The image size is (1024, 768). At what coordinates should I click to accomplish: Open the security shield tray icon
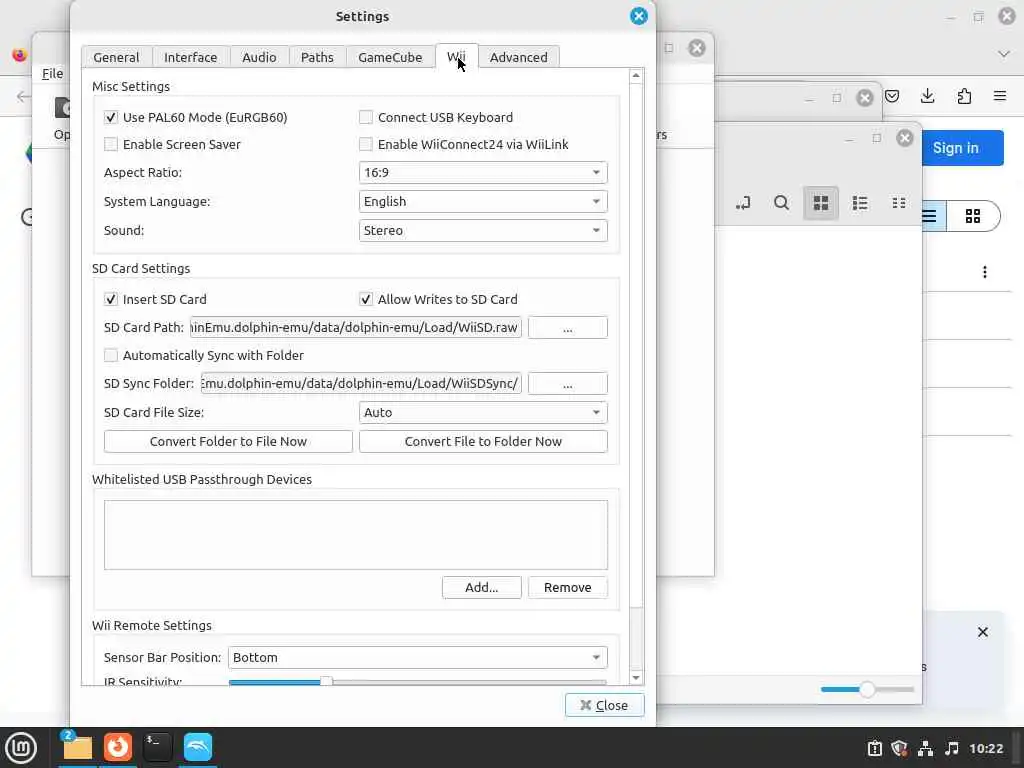(899, 748)
